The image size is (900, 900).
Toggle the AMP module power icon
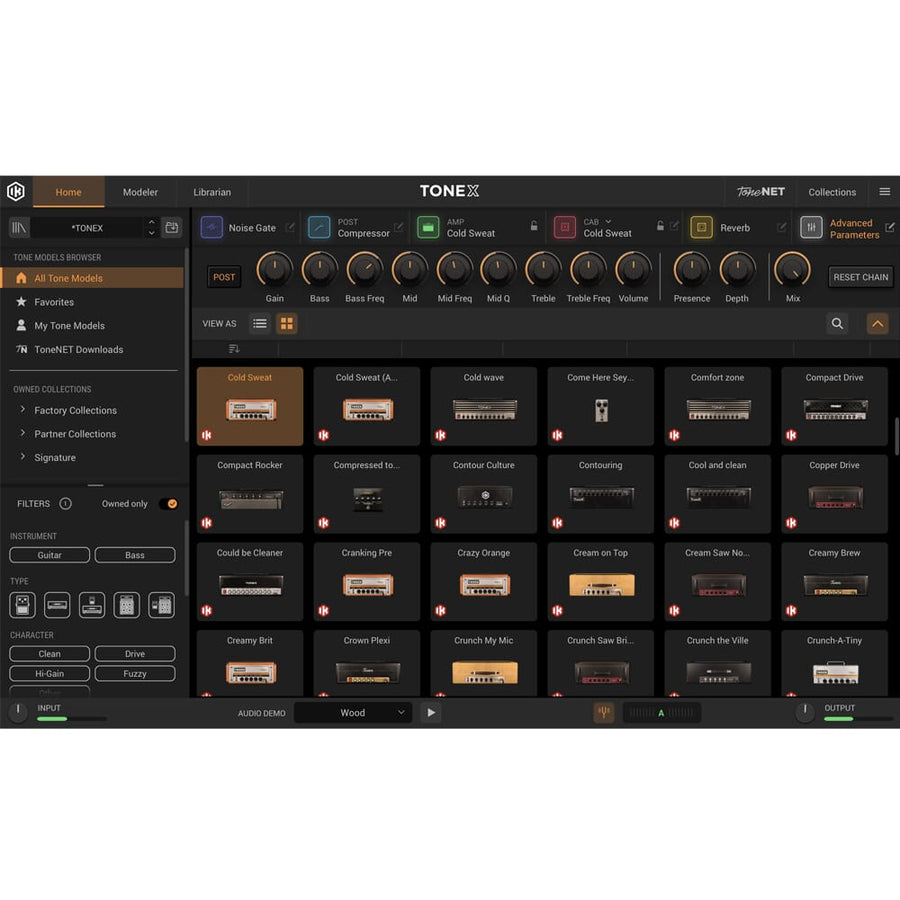[x=428, y=227]
